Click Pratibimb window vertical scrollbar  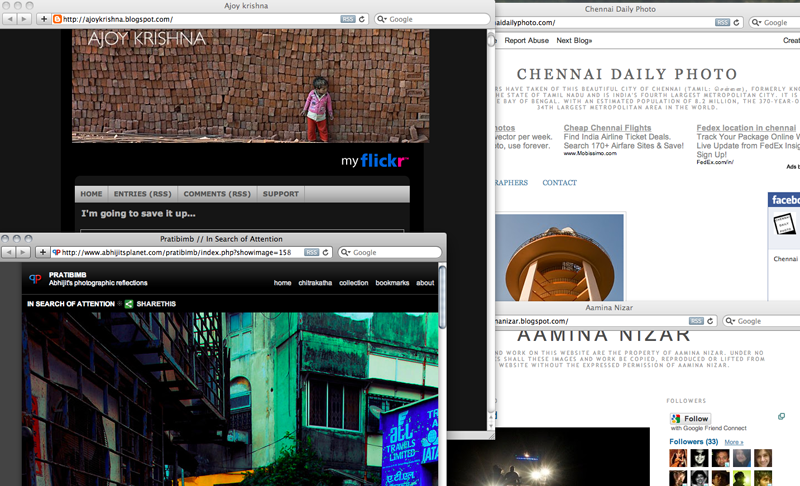(x=442, y=297)
